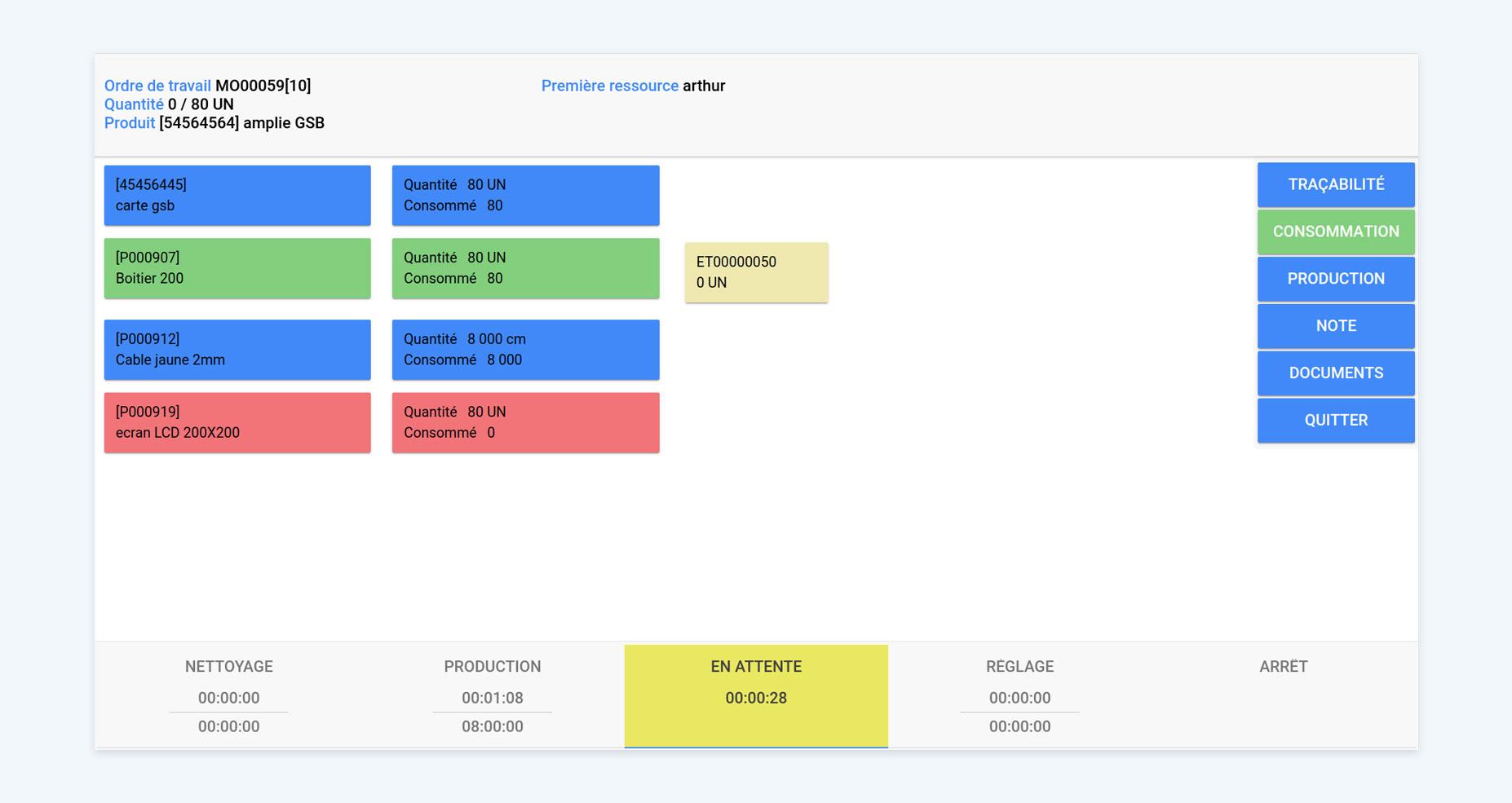Click the consumed quantity for carte gsb
The width and height of the screenshot is (1512, 803).
[x=525, y=195]
